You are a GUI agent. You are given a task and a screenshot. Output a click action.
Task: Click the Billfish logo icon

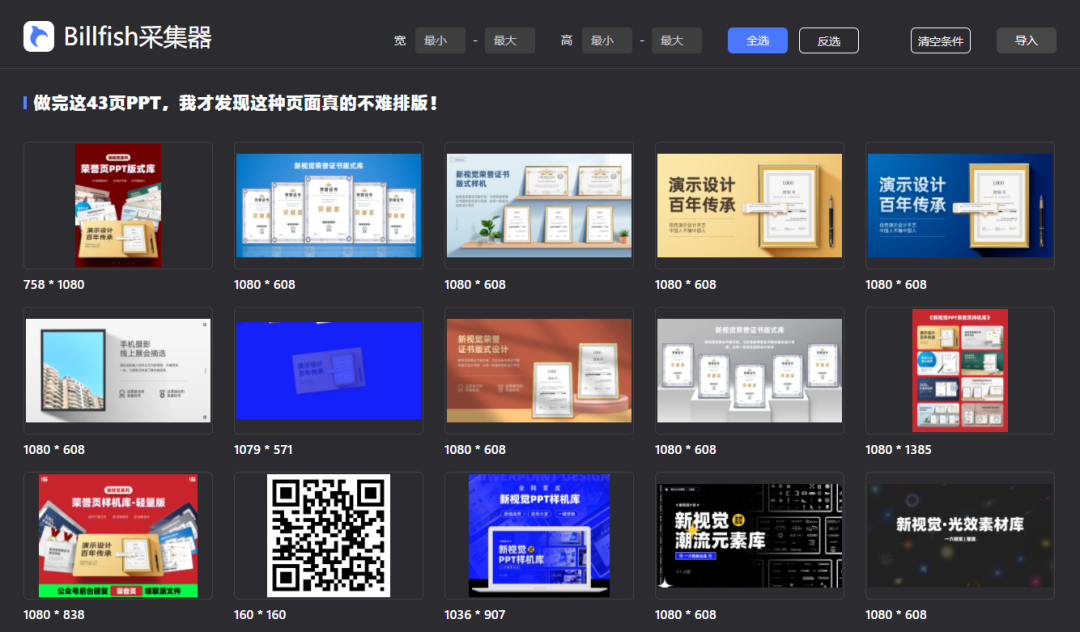39,36
